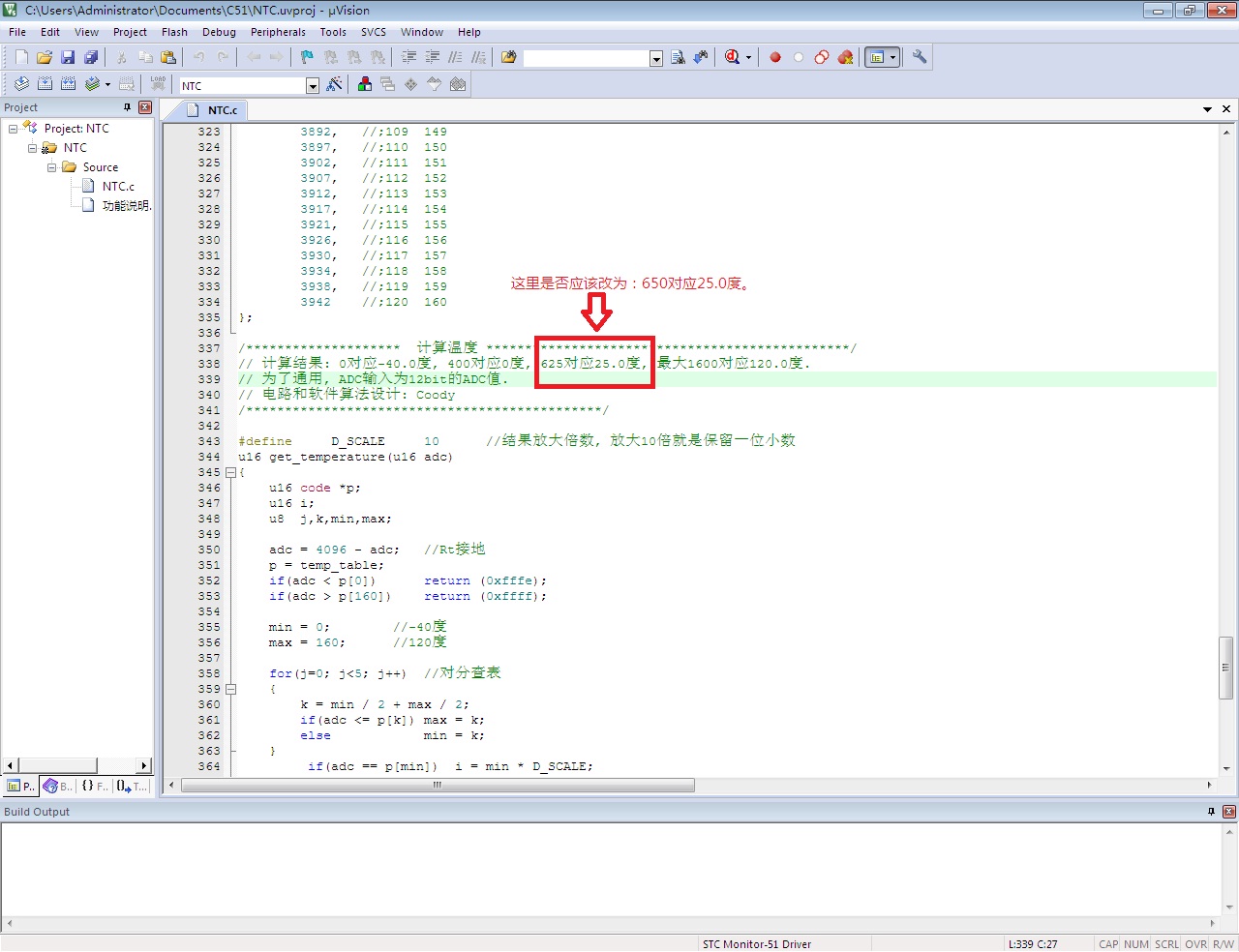
Task: Click the find text input field
Action: pos(587,59)
